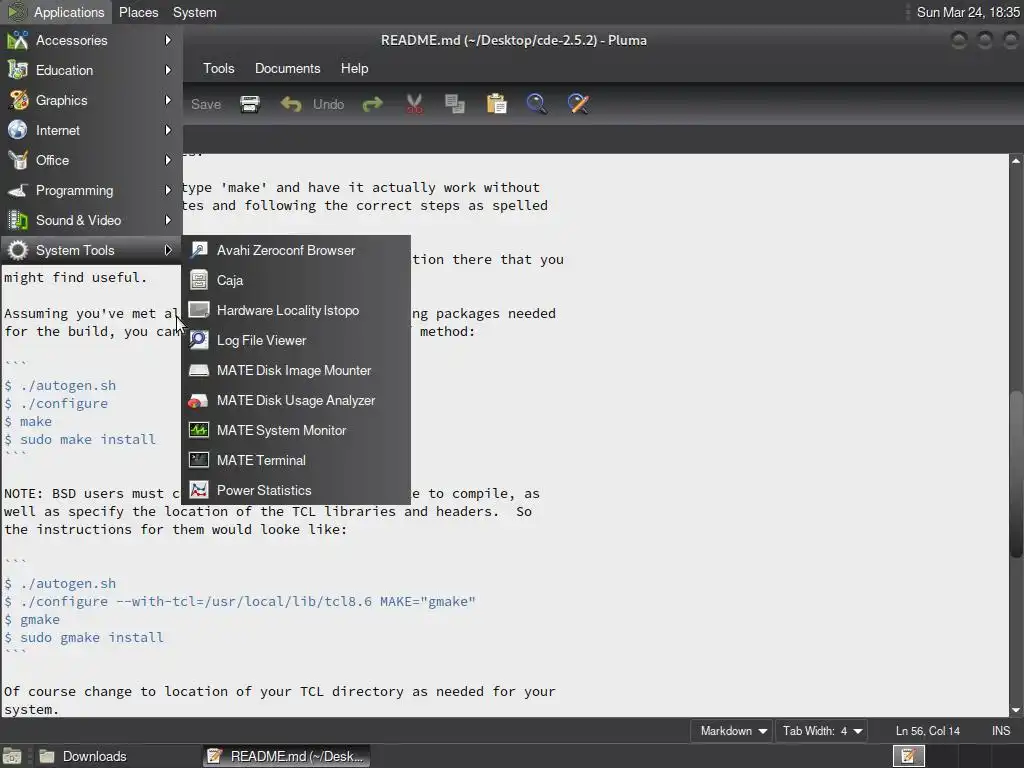The image size is (1024, 768).
Task: Click the MATE Terminal icon
Action: pyautogui.click(x=199, y=460)
